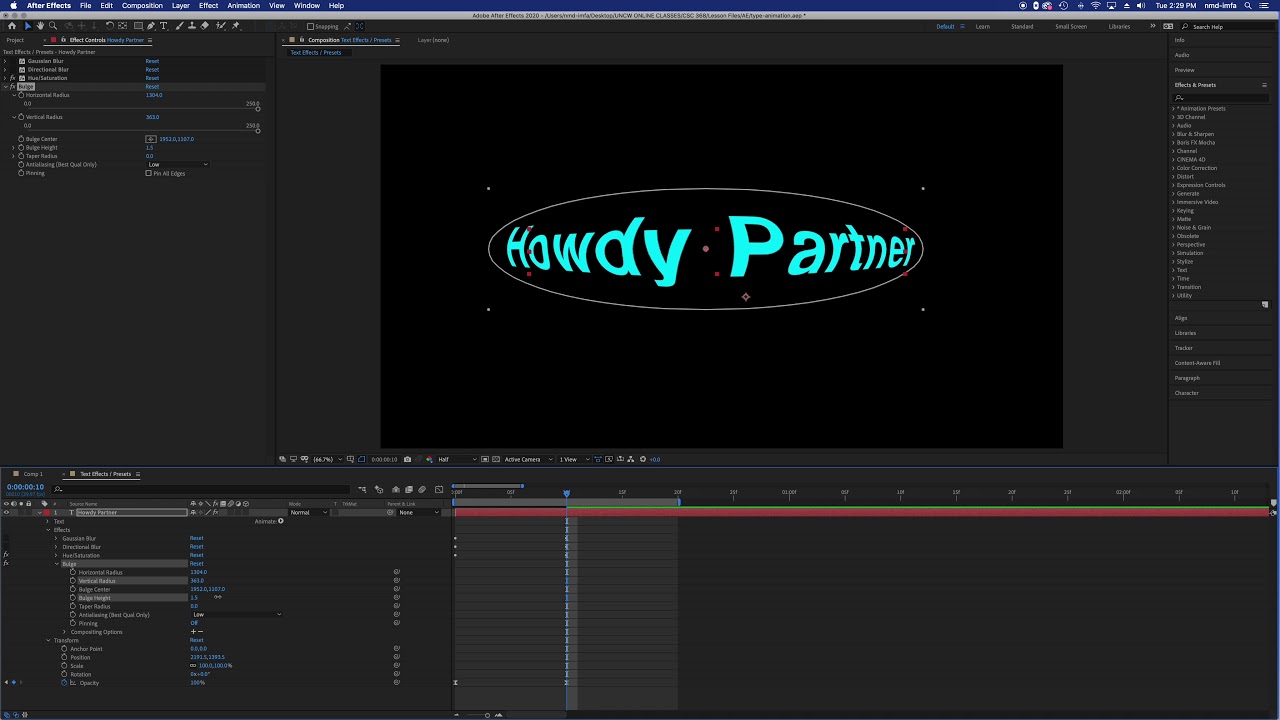This screenshot has height=720, width=1280.
Task: Toggle the Scale constrain proportions link
Action: pyautogui.click(x=193, y=666)
